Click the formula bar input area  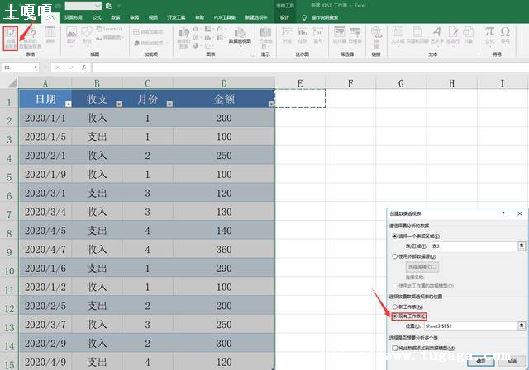pyautogui.click(x=310, y=68)
